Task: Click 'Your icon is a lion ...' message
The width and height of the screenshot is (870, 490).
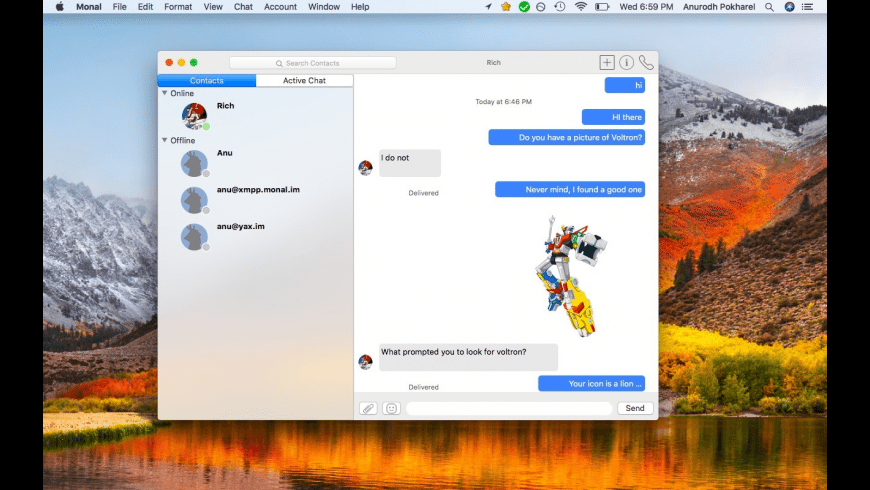Action: point(591,383)
